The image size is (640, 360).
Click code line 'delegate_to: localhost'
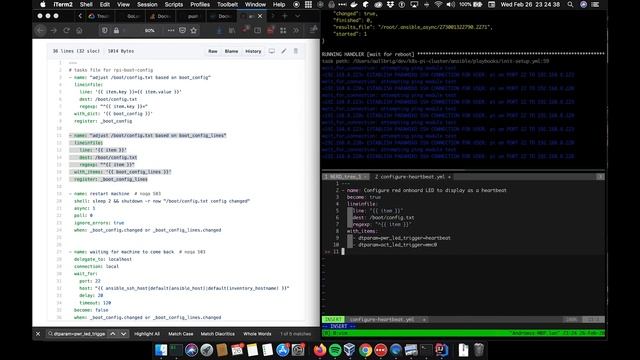coord(103,259)
